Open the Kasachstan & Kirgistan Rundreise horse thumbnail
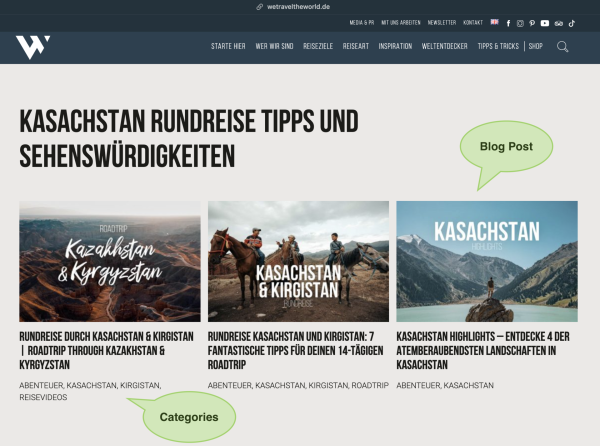600x446 pixels. click(x=298, y=261)
